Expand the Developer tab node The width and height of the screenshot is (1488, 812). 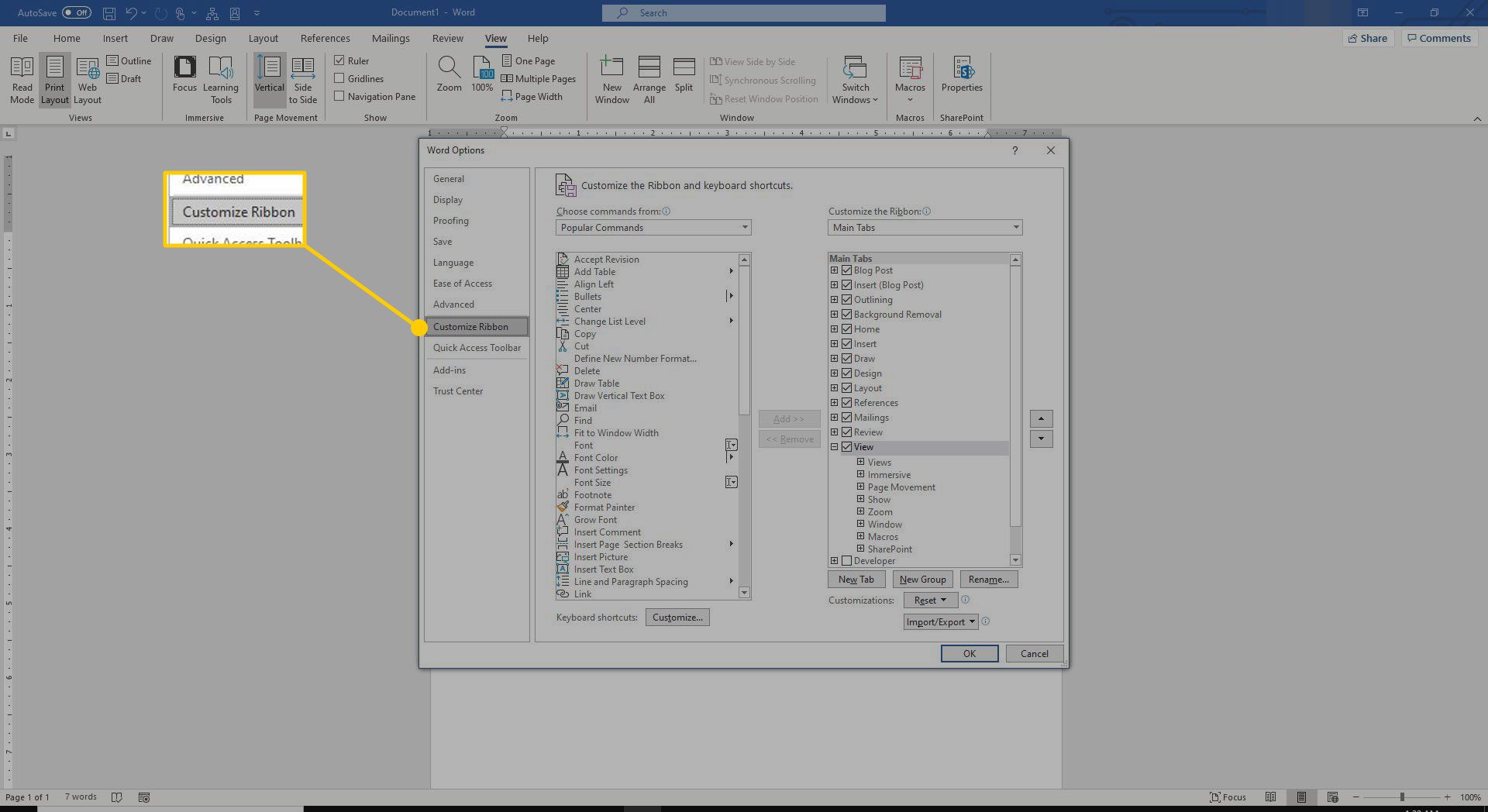pyautogui.click(x=835, y=561)
